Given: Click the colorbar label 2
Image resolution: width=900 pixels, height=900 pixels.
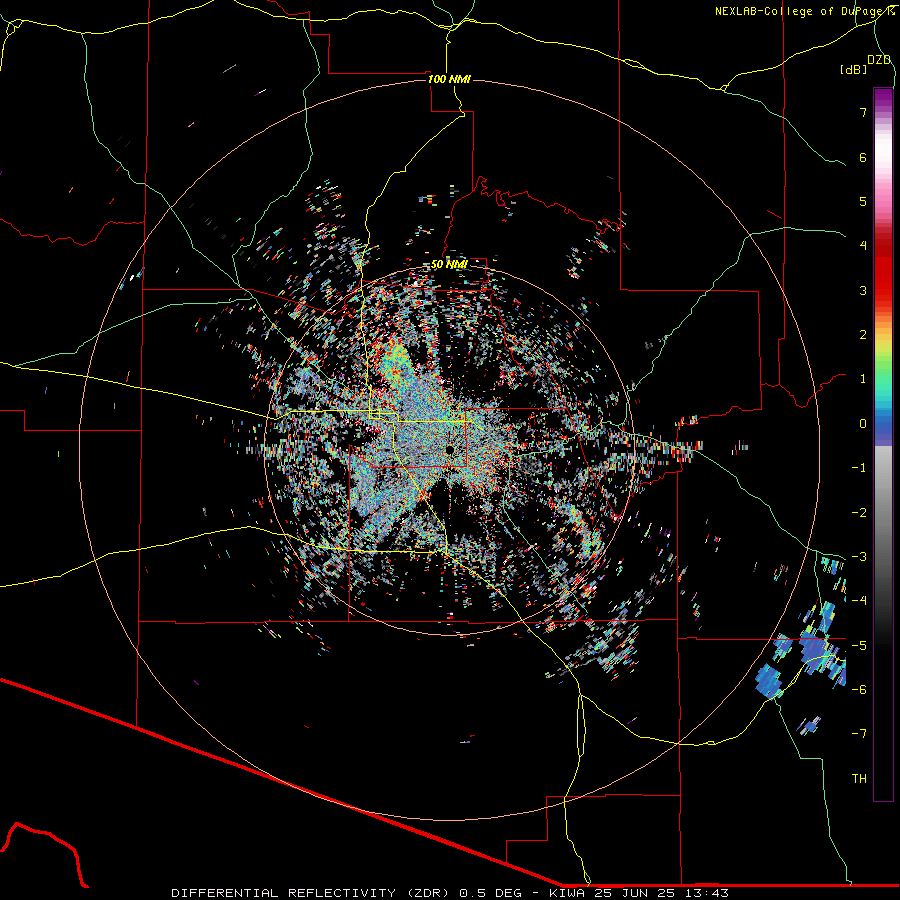Looking at the screenshot, I should point(863,335).
